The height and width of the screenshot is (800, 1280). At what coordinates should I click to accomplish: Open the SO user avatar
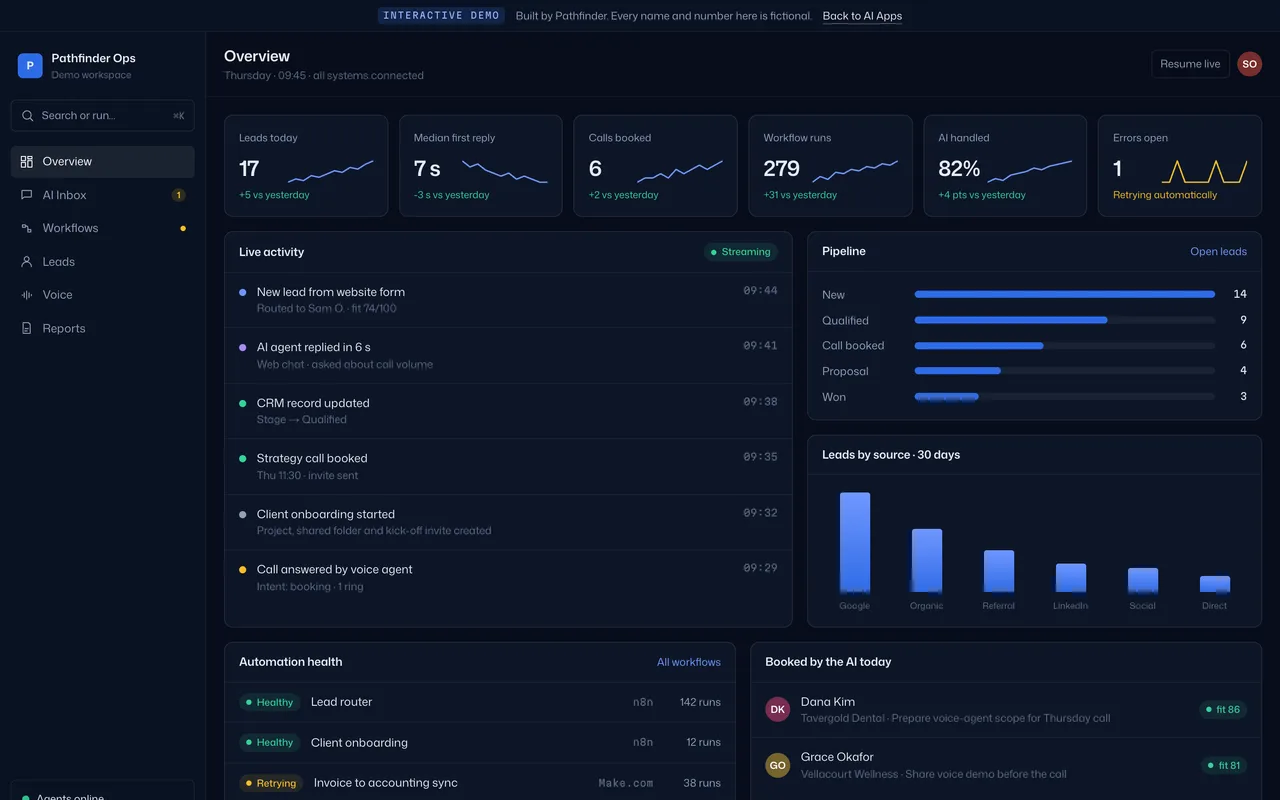point(1249,64)
